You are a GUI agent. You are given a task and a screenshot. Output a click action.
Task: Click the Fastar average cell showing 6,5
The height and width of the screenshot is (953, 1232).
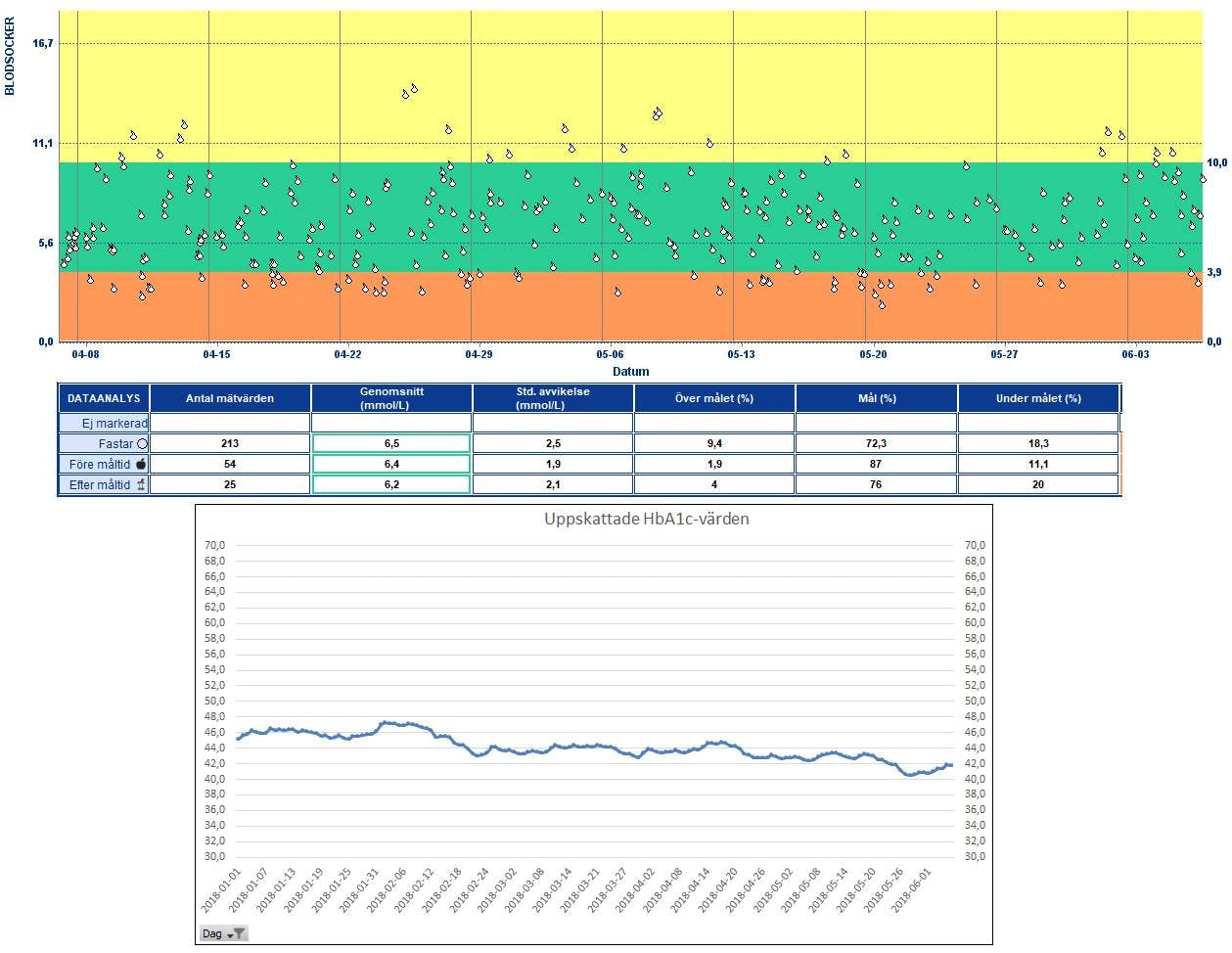[391, 444]
